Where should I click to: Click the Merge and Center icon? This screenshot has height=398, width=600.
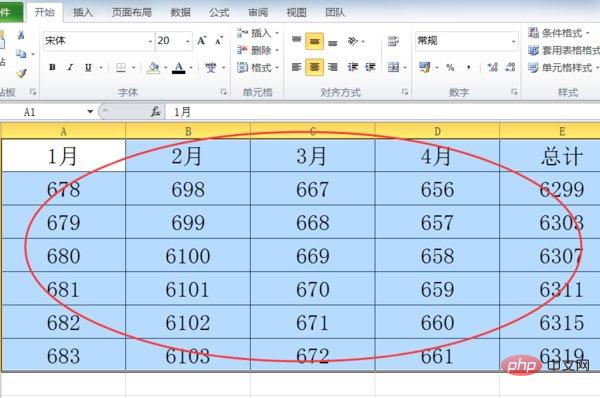(x=393, y=67)
